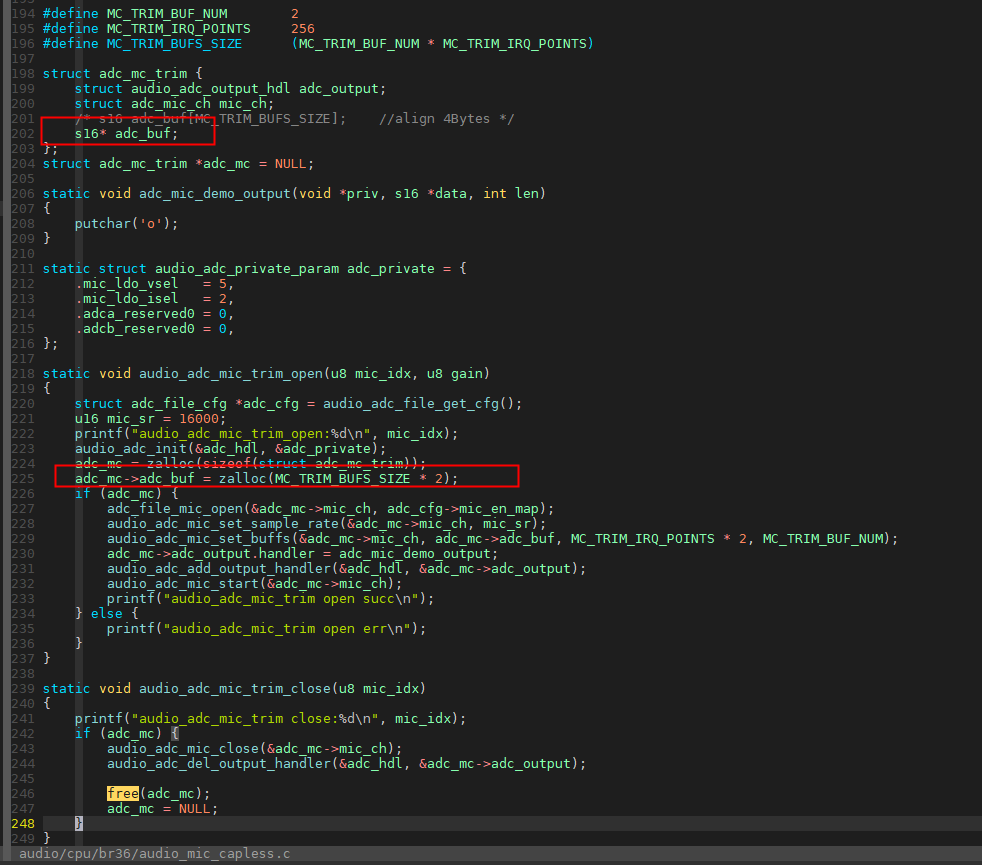Click the highlighted 'free' keyword on line 246
Image resolution: width=982 pixels, height=865 pixels.
(123, 794)
